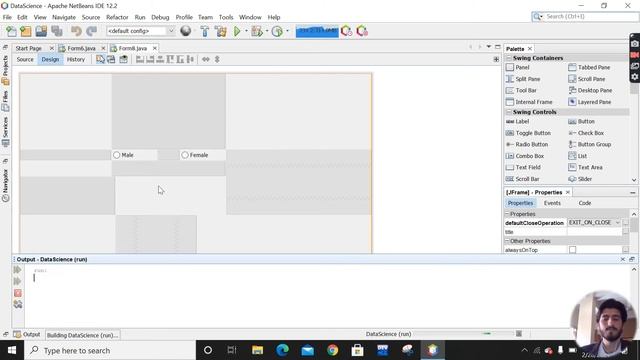
Task: Pick the Check Box palette component
Action: 586,133
